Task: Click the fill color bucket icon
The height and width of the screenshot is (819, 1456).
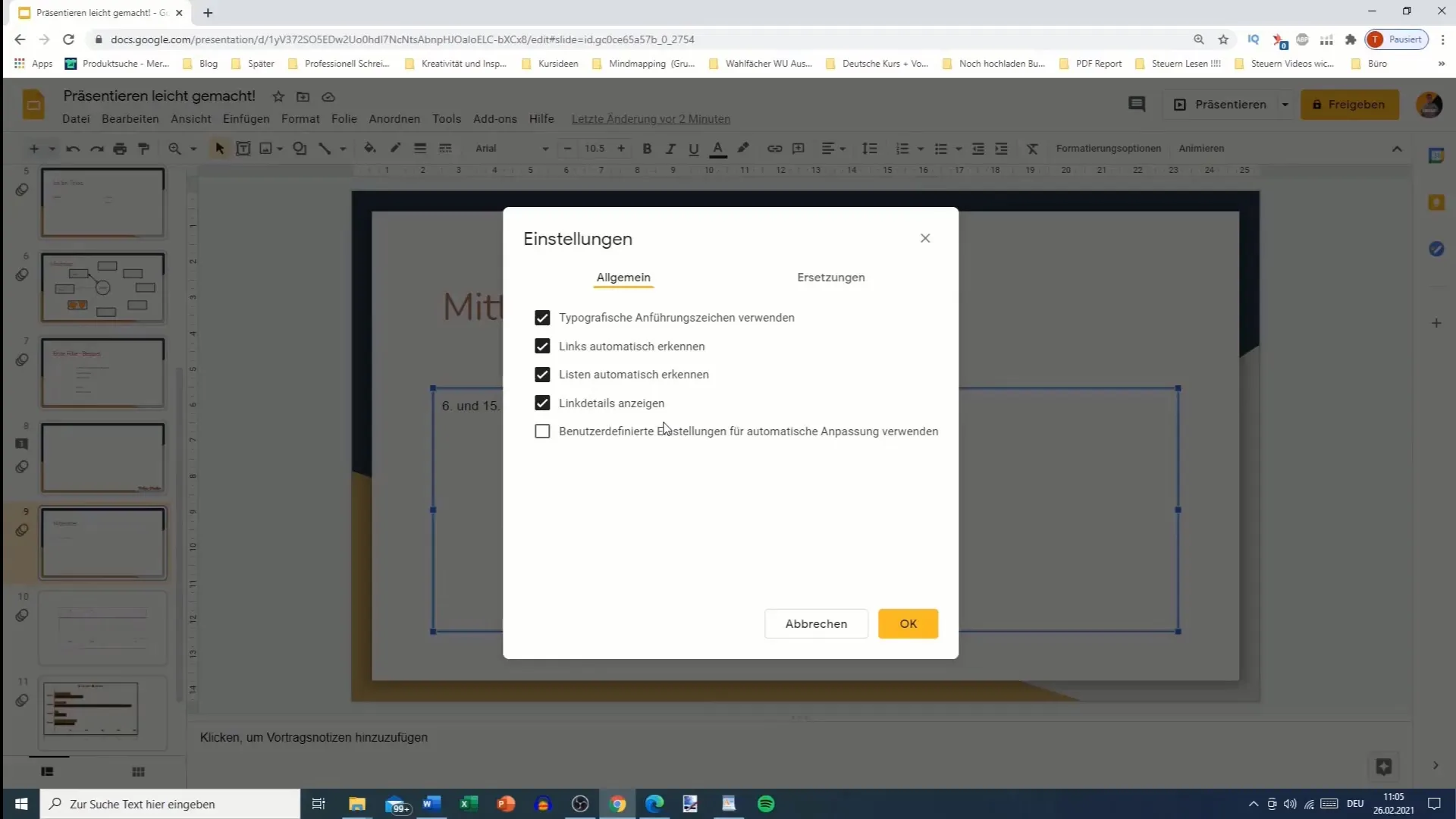Action: pos(369,148)
